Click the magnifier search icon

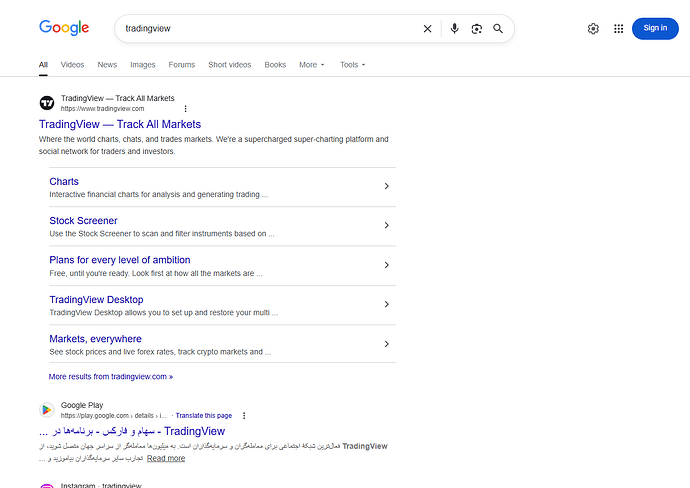498,29
